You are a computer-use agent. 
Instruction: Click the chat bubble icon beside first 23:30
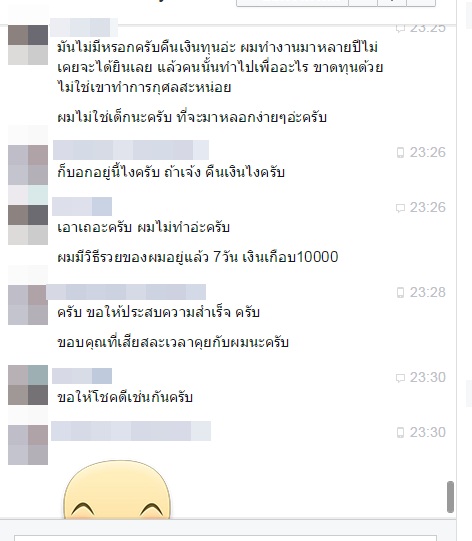click(400, 378)
